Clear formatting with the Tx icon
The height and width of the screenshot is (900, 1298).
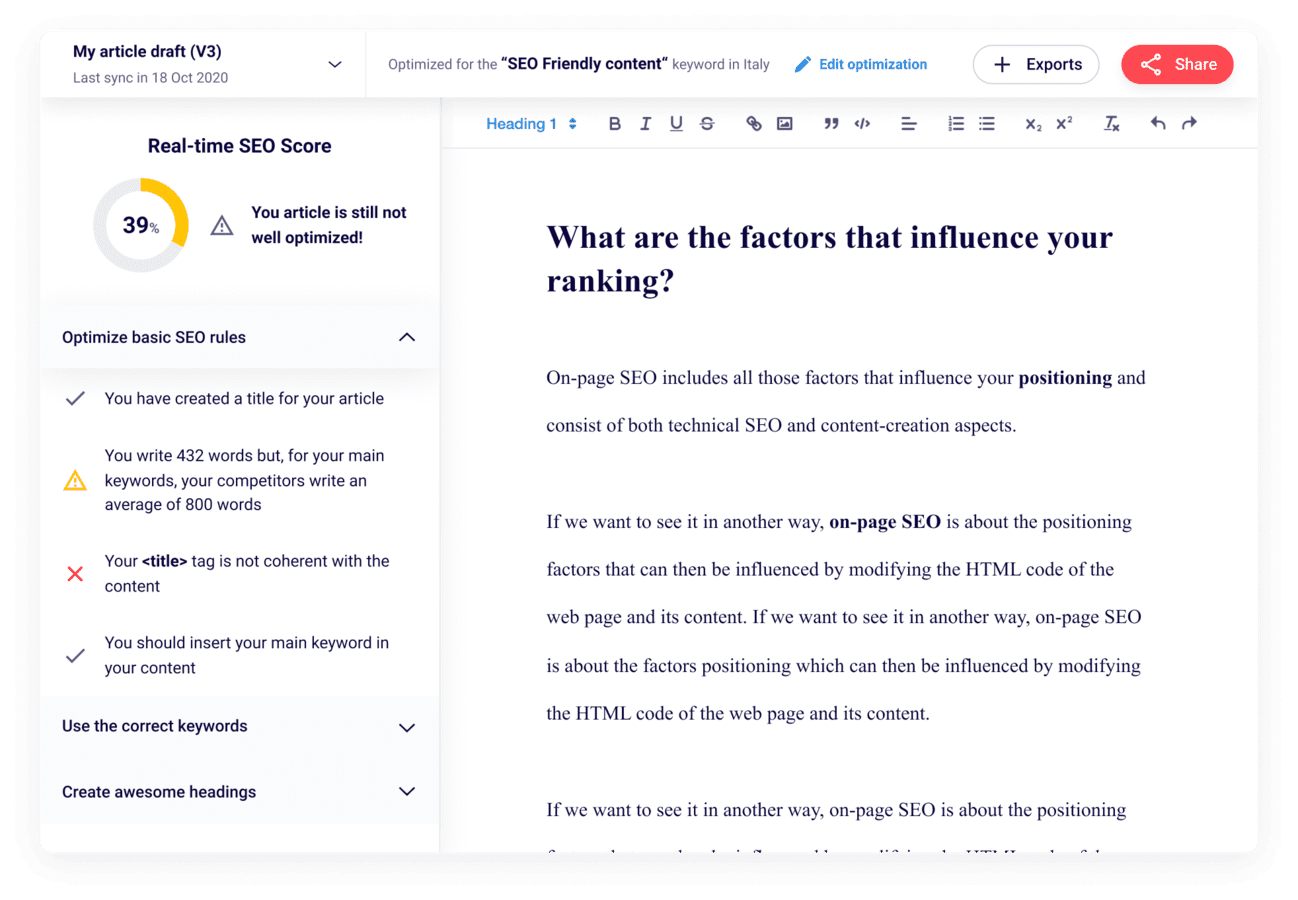[x=1111, y=123]
